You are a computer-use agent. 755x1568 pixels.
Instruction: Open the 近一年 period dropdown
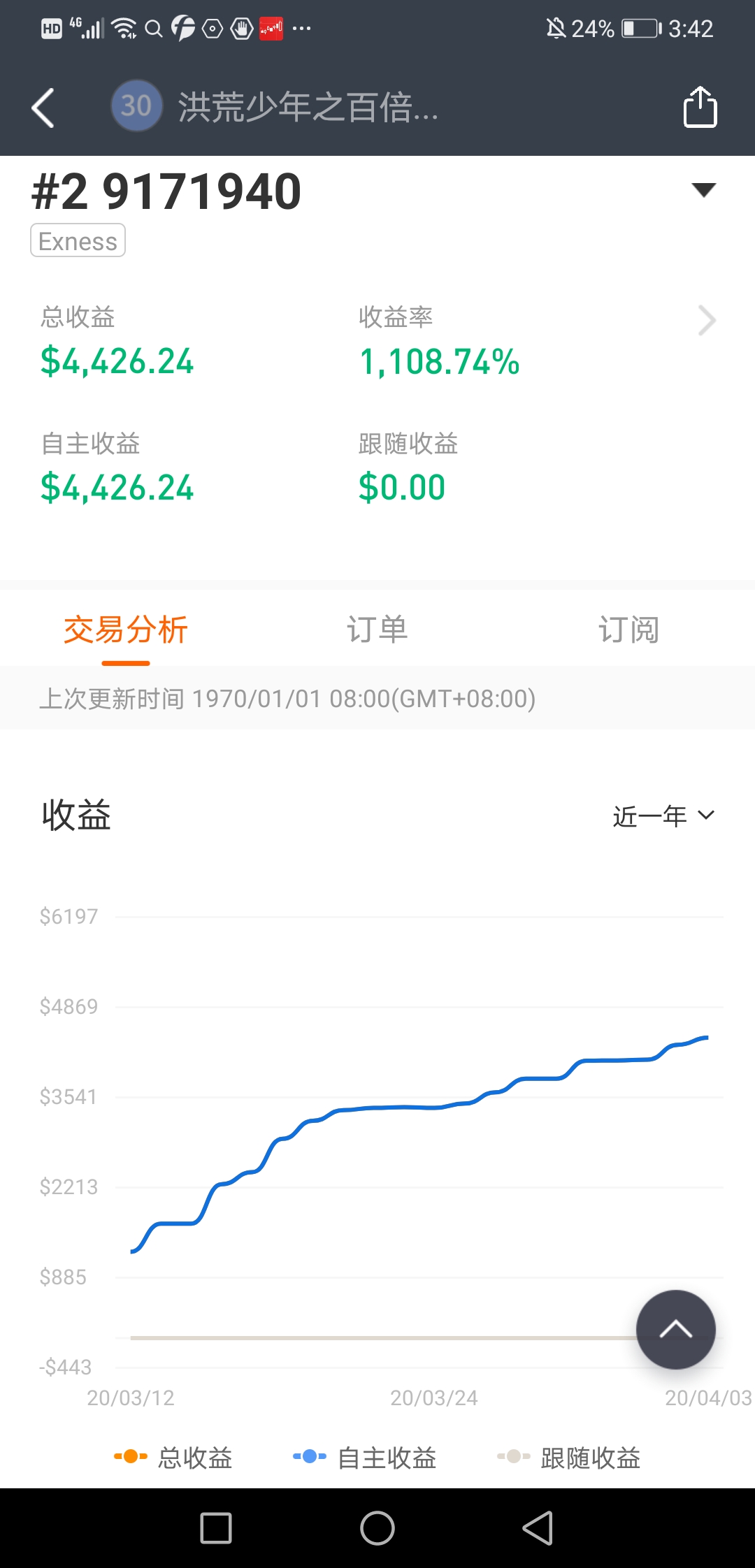663,815
